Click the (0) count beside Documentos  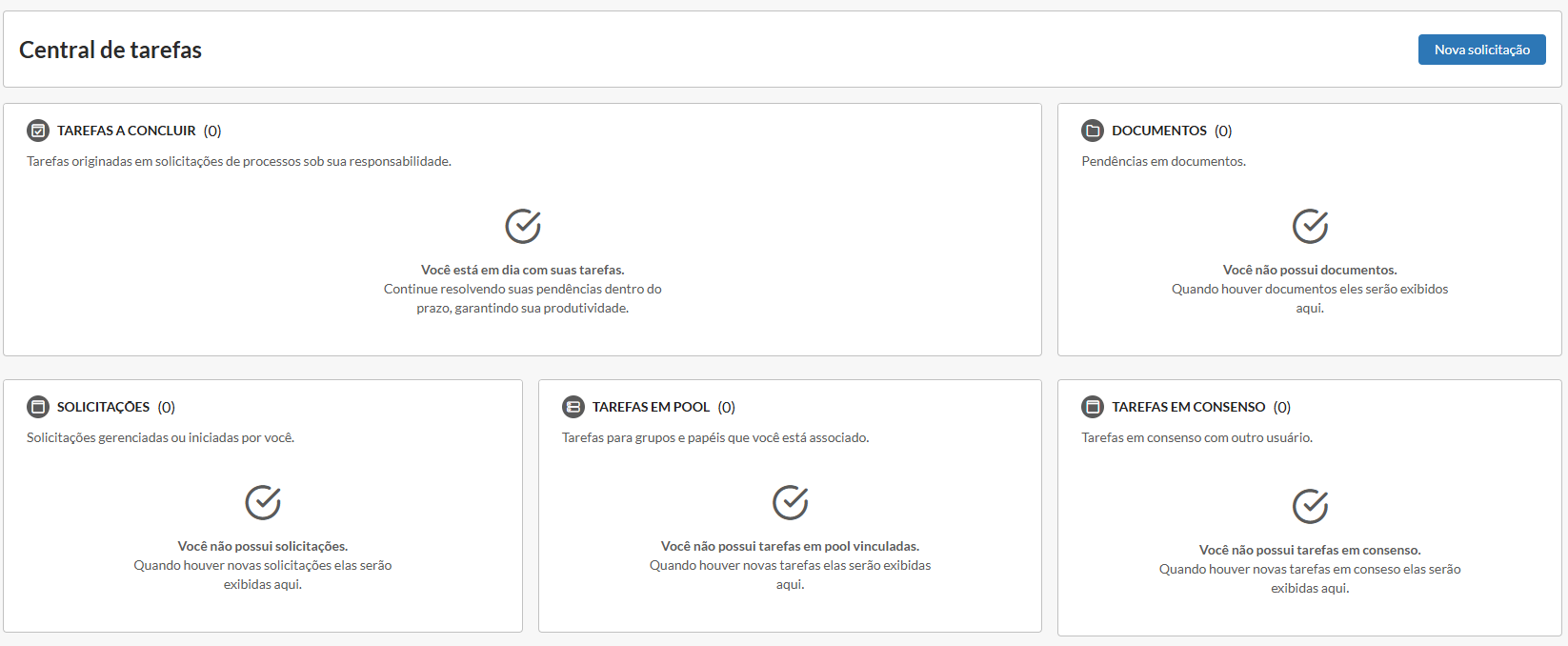[1223, 131]
